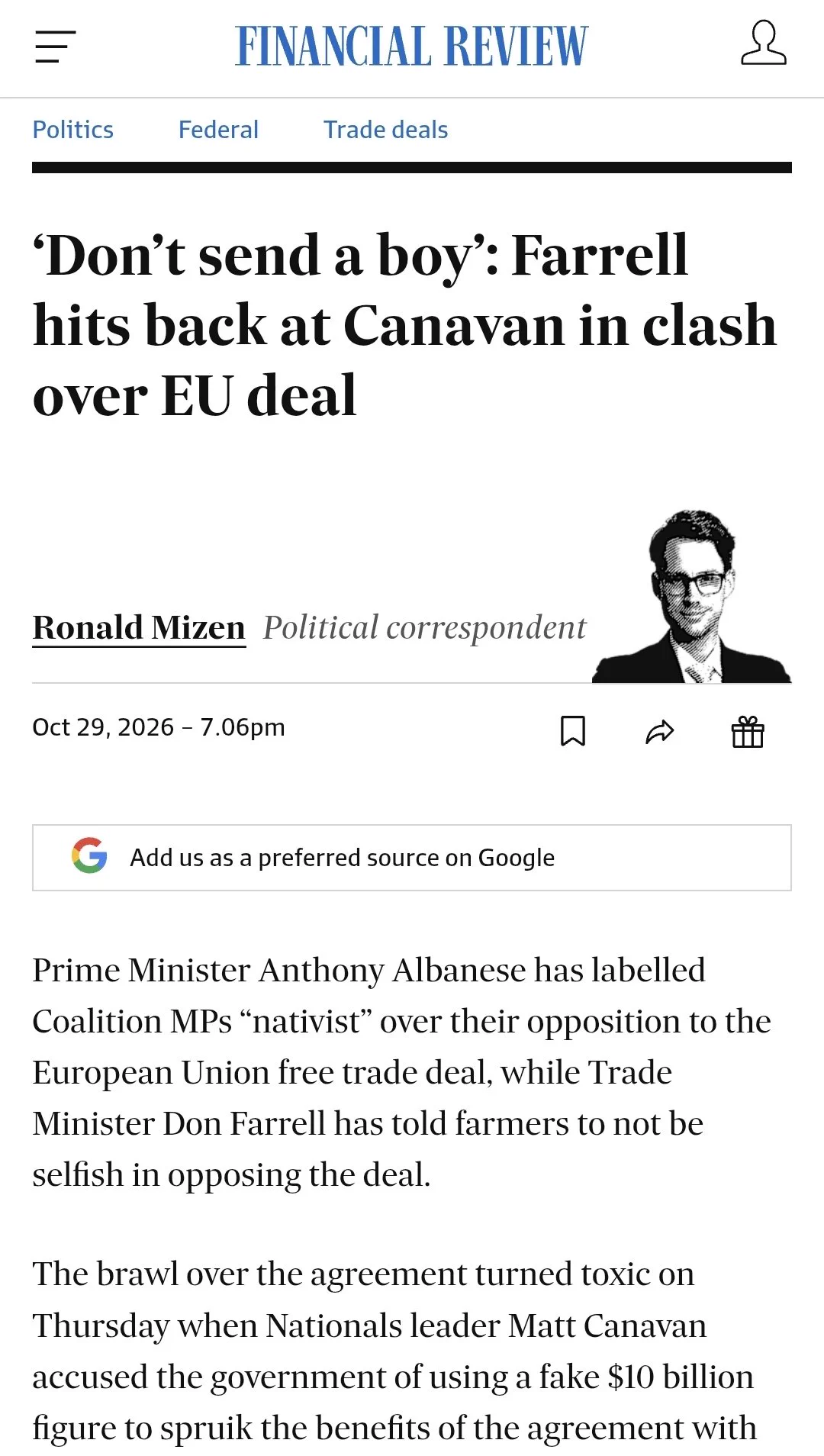Open the Politics section
This screenshot has width=824, height=1456.
72,130
